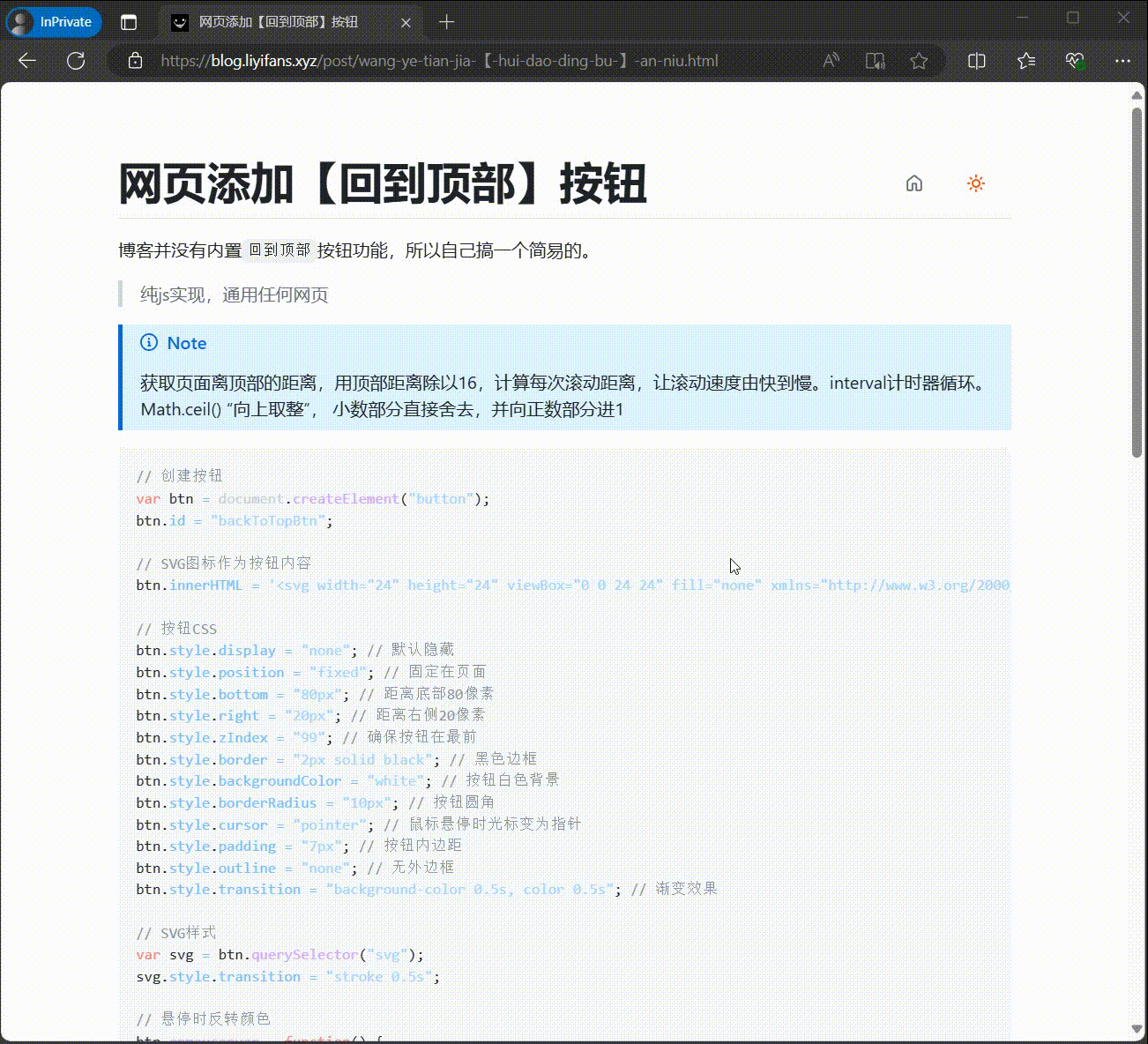Image resolution: width=1148 pixels, height=1044 pixels.
Task: Open the InPrivate profile menu
Action: [54, 22]
